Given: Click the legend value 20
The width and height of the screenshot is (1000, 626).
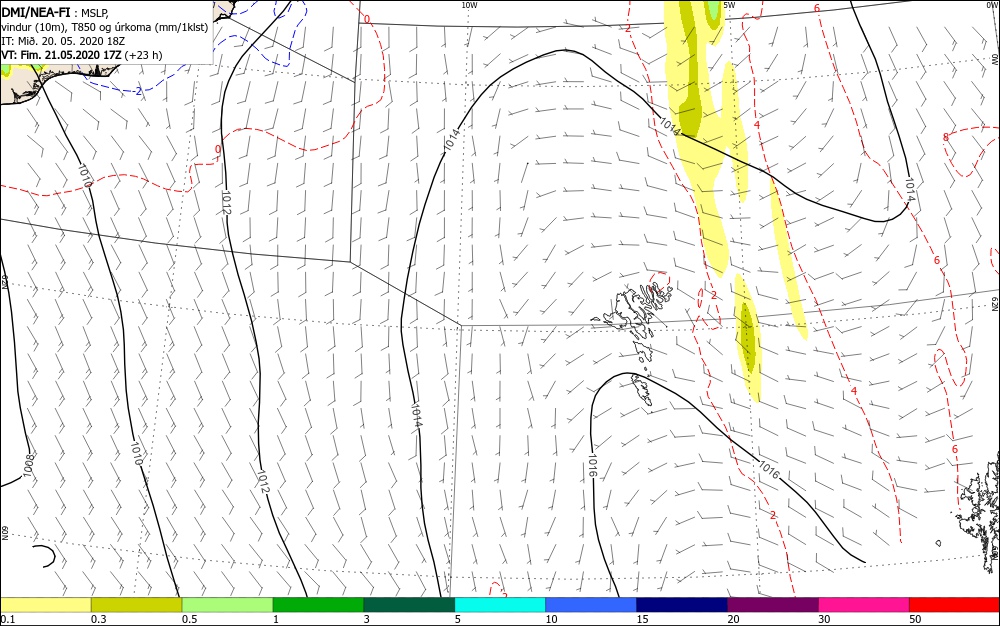Looking at the screenshot, I should (x=733, y=619).
